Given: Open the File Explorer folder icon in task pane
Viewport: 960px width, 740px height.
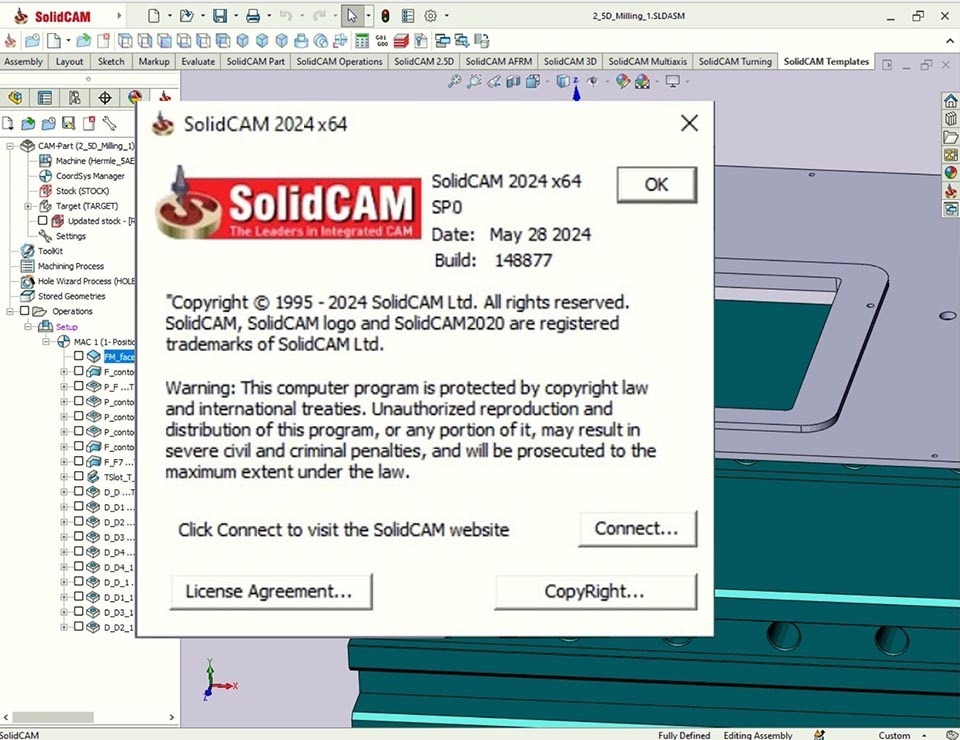Looking at the screenshot, I should point(951,136).
